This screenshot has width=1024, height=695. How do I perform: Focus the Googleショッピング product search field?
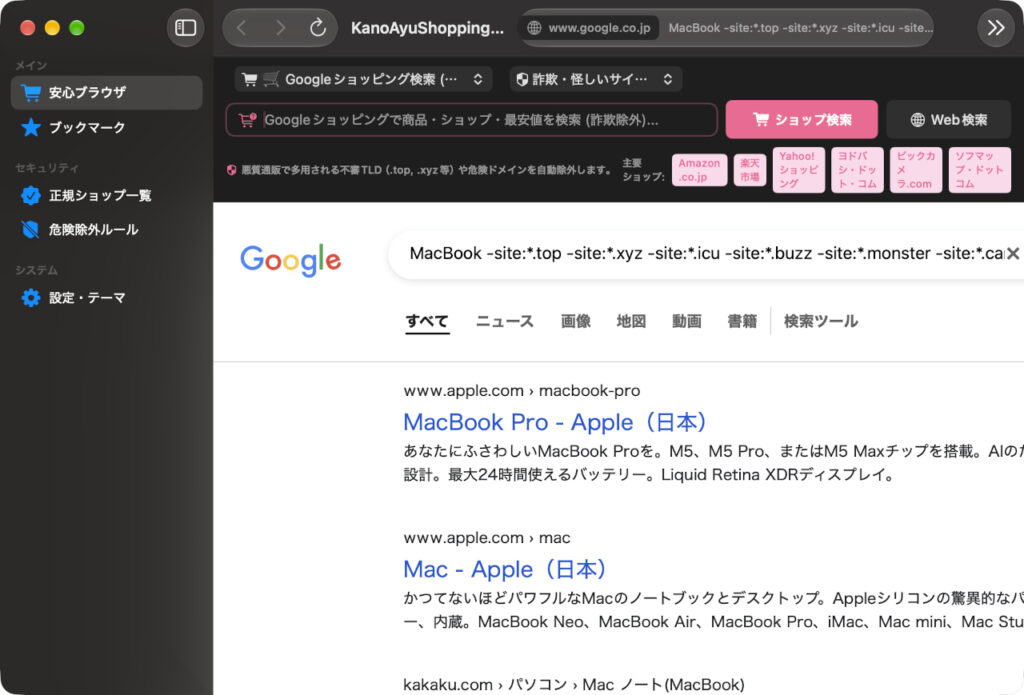point(472,120)
